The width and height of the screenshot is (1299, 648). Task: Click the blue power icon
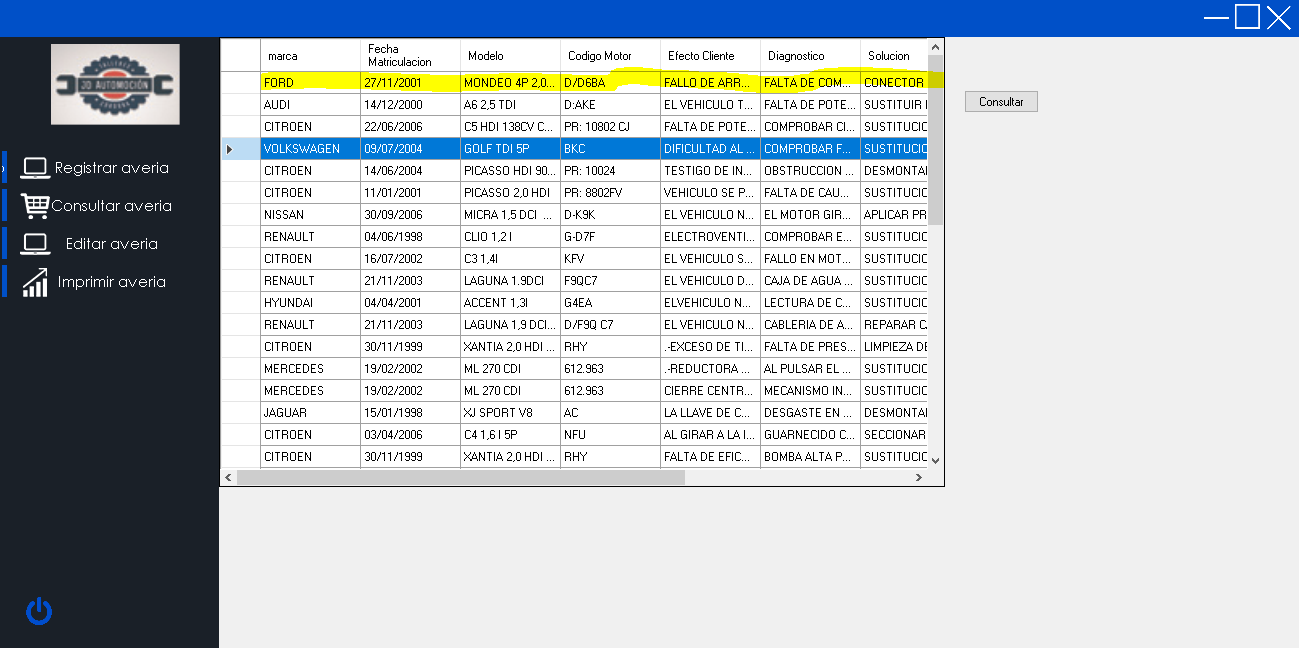pos(39,611)
